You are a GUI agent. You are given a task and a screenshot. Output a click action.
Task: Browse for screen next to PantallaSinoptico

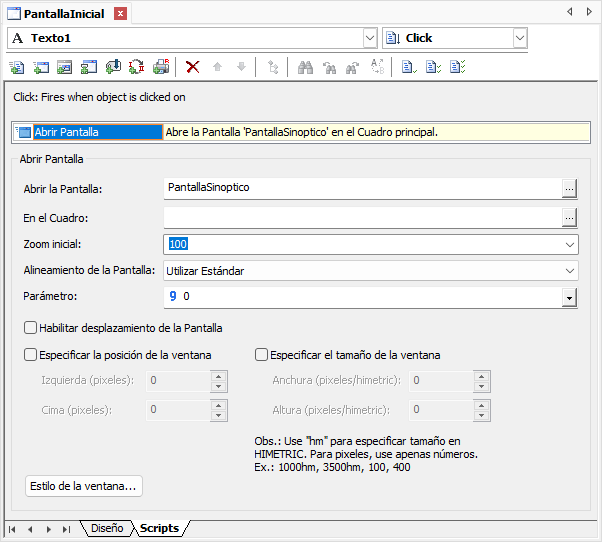coord(569,188)
